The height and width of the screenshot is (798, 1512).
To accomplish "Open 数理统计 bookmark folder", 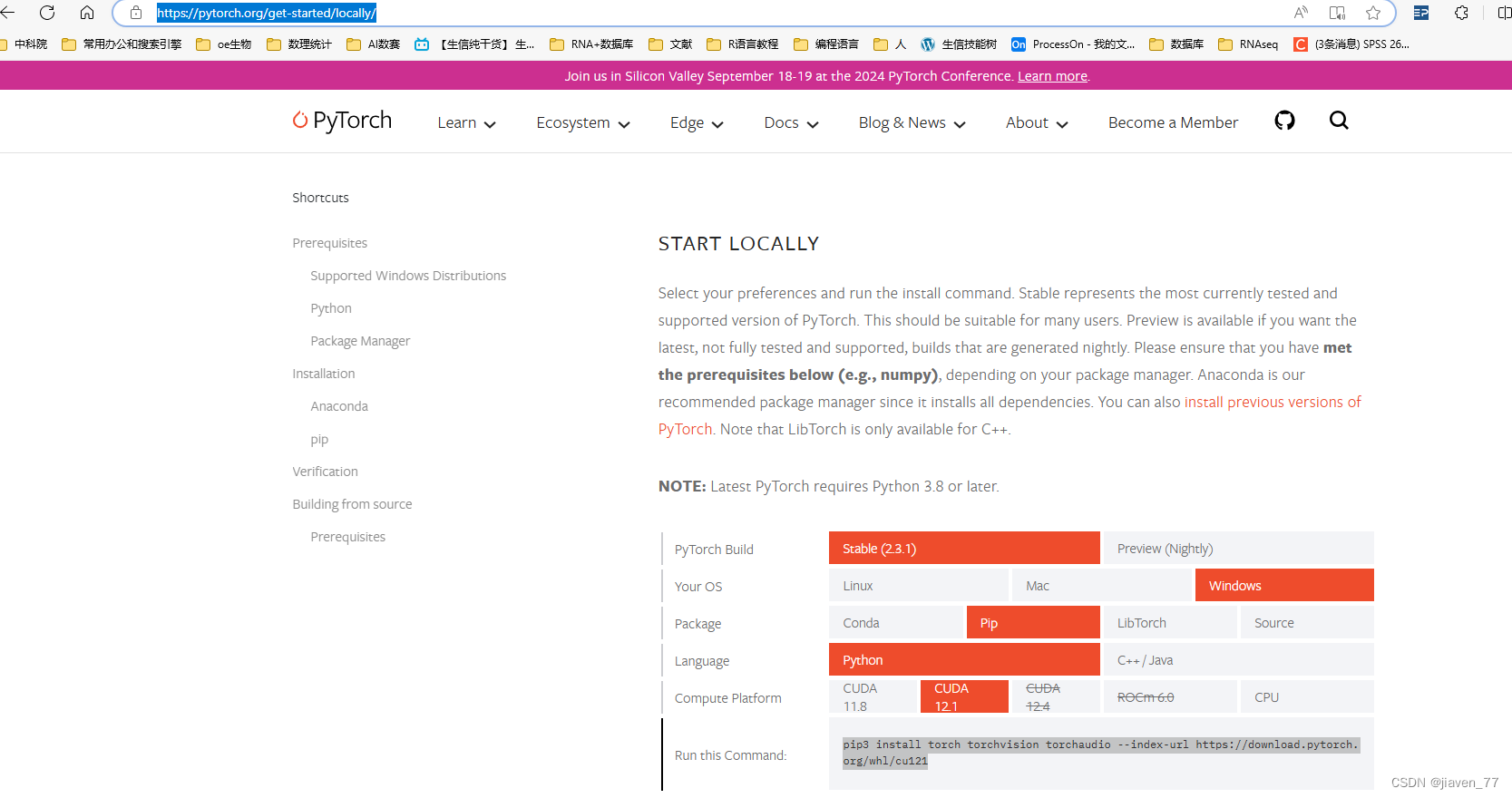I will coord(299,44).
